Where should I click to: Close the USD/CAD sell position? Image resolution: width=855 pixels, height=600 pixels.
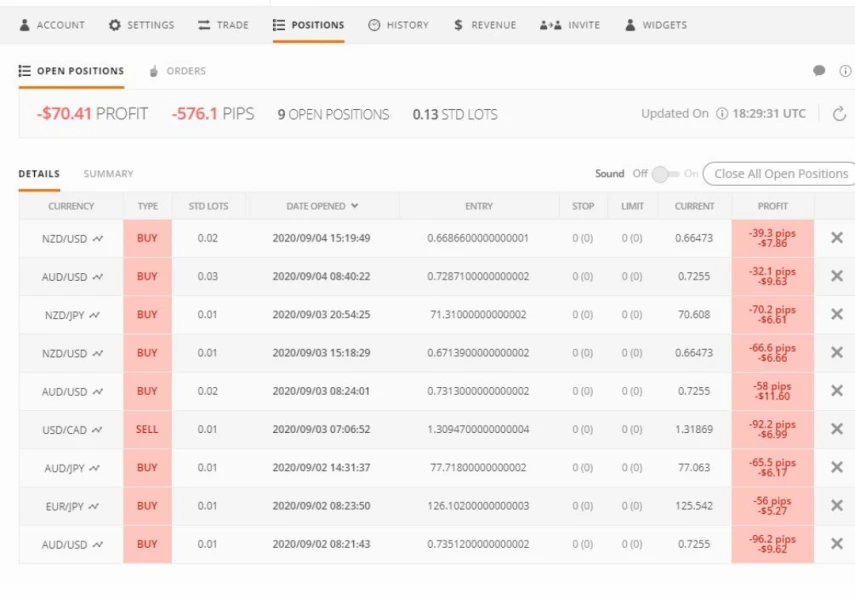point(837,429)
